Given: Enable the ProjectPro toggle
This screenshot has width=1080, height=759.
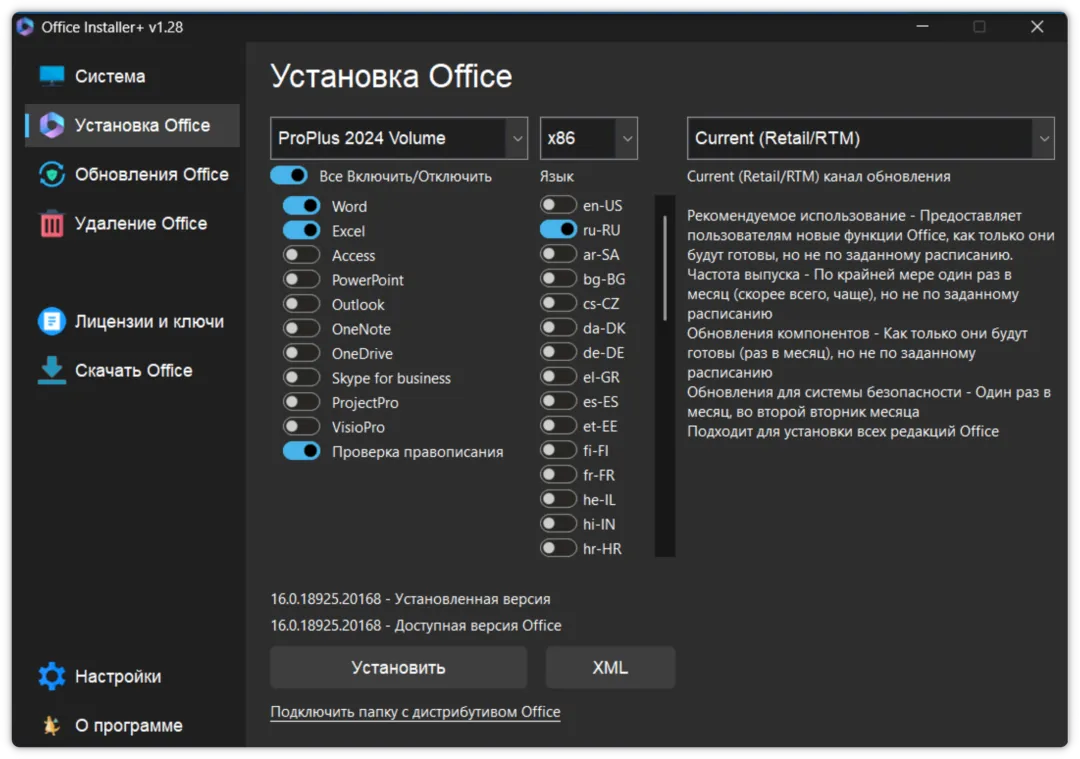Looking at the screenshot, I should [x=302, y=402].
